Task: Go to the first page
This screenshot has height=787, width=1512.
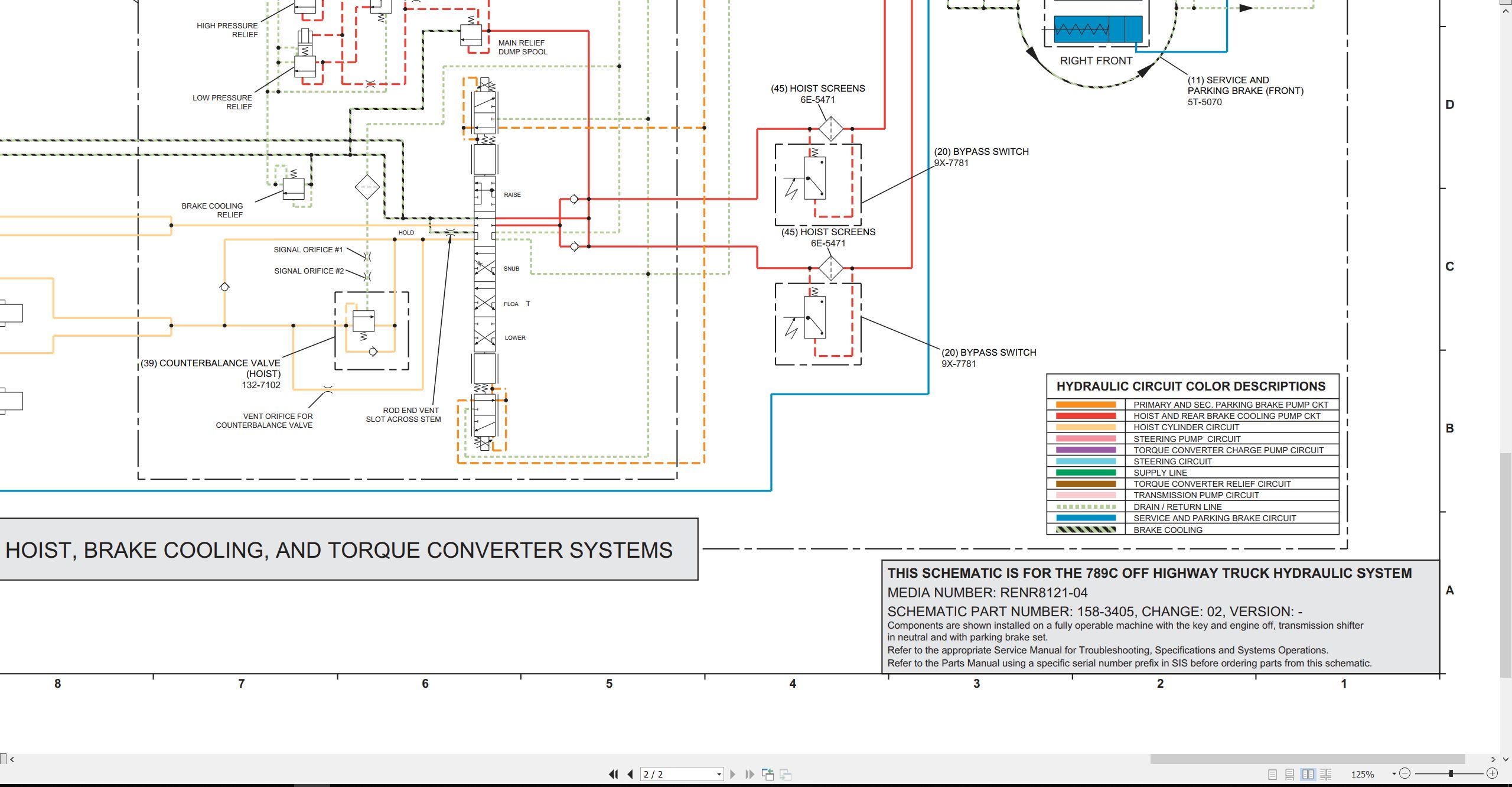Action: pyautogui.click(x=613, y=774)
